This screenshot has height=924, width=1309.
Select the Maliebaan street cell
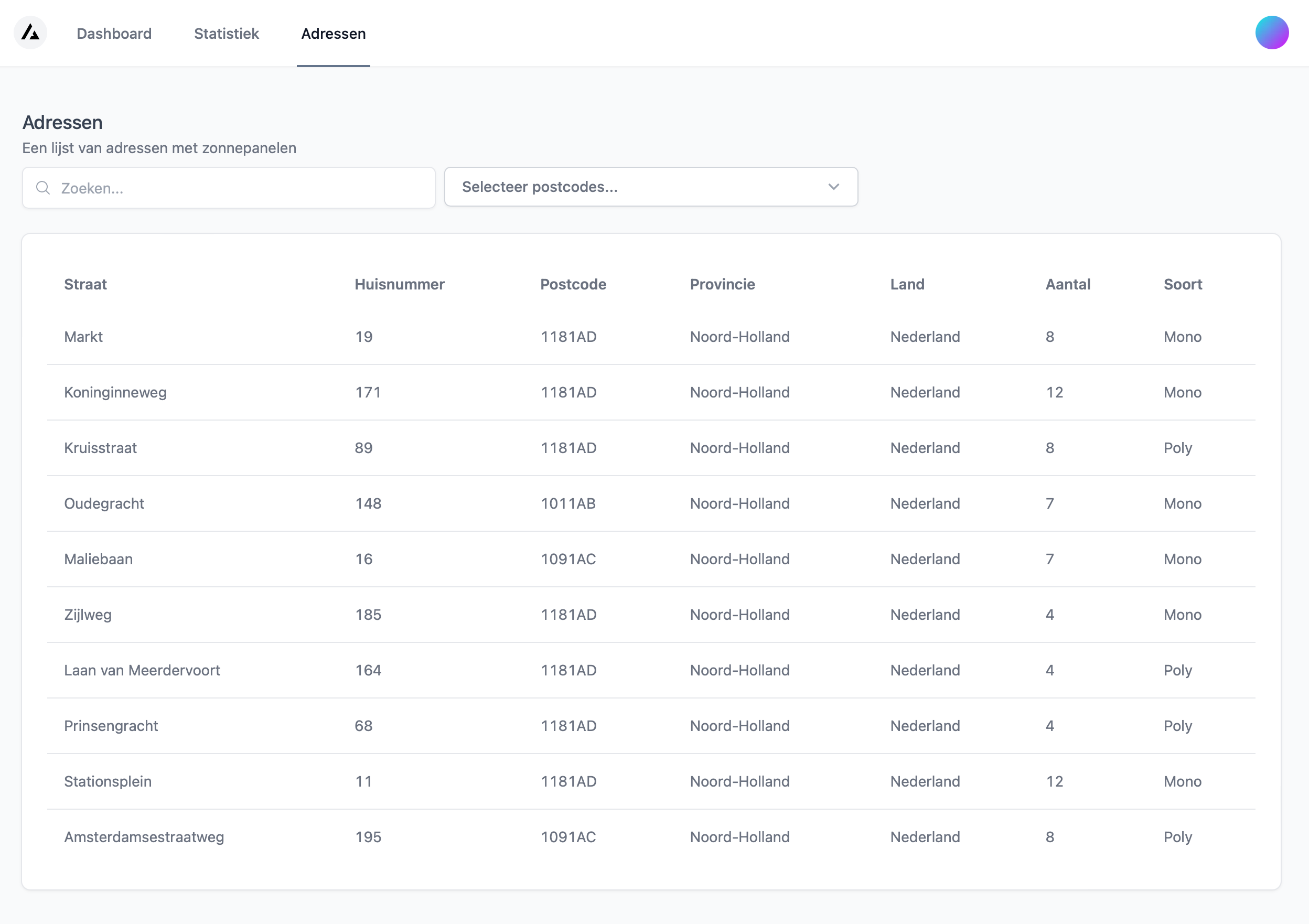tap(98, 559)
